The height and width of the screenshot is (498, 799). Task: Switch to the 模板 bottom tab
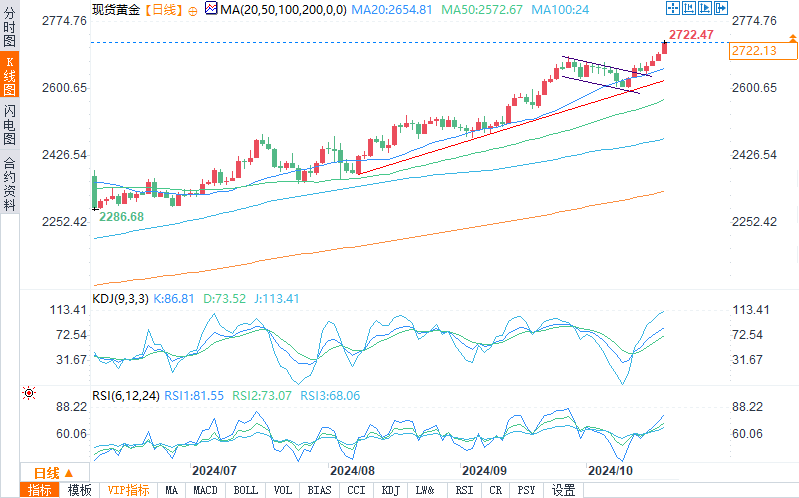(79, 490)
